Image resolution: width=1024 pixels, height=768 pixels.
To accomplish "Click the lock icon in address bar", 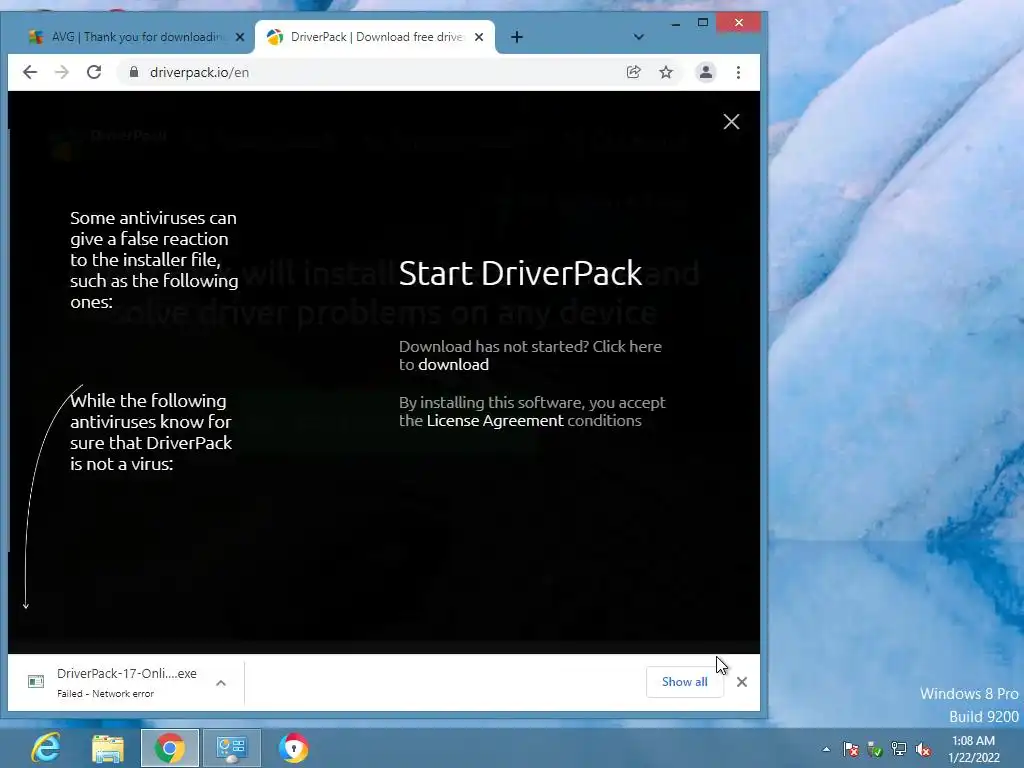I will tap(134, 72).
